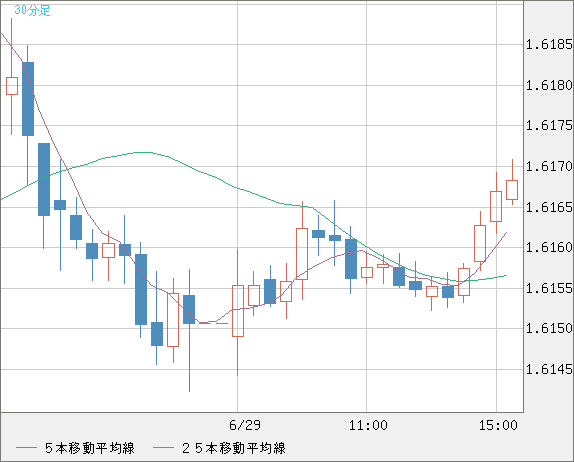Click the 1.6145 price axis label
This screenshot has width=574, height=462.
coord(549,369)
